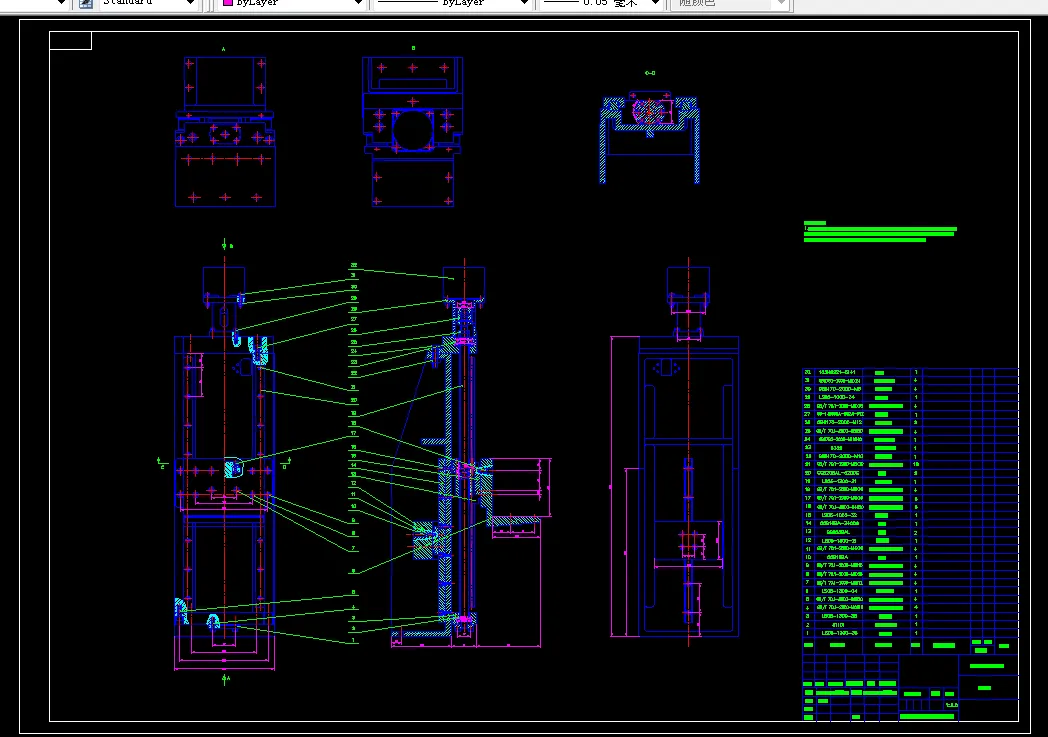Open the ByLayer linetype dropdown

(x=525, y=3)
